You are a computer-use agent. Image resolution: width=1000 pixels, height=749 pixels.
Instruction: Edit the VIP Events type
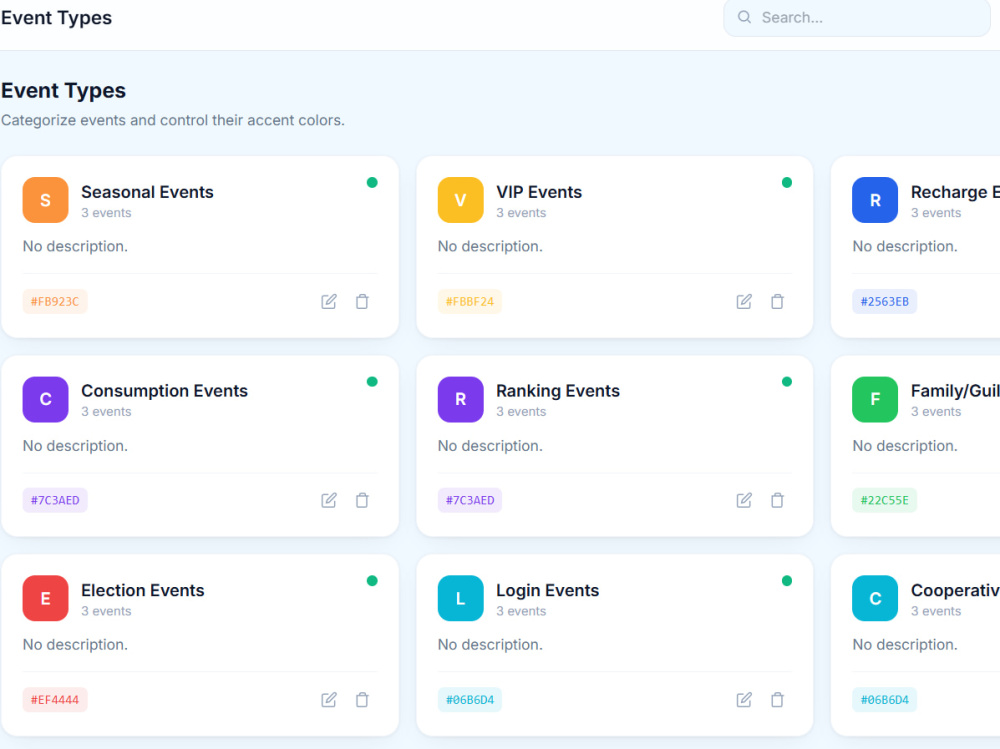coord(744,301)
